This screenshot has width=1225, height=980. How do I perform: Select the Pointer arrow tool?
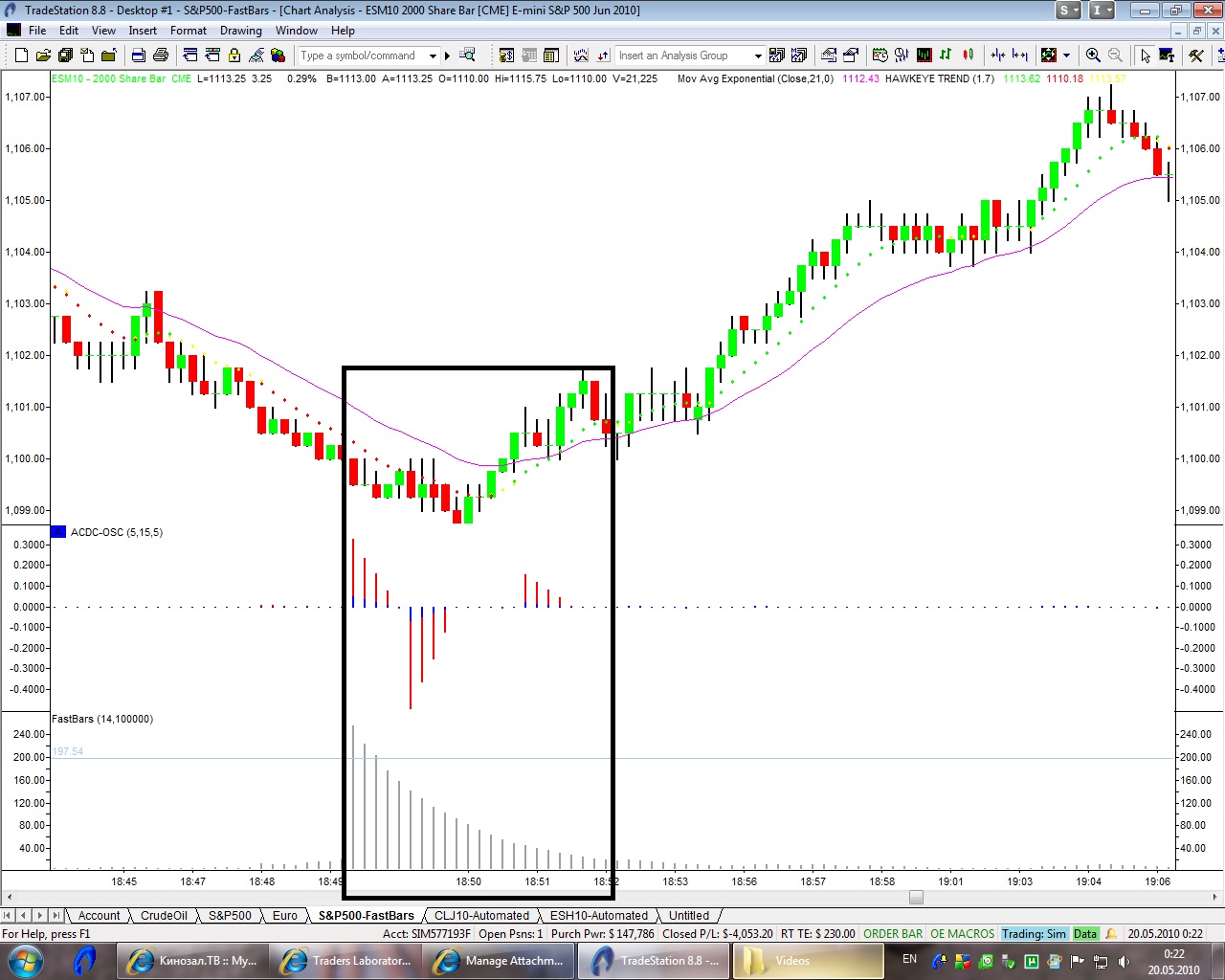(1146, 55)
